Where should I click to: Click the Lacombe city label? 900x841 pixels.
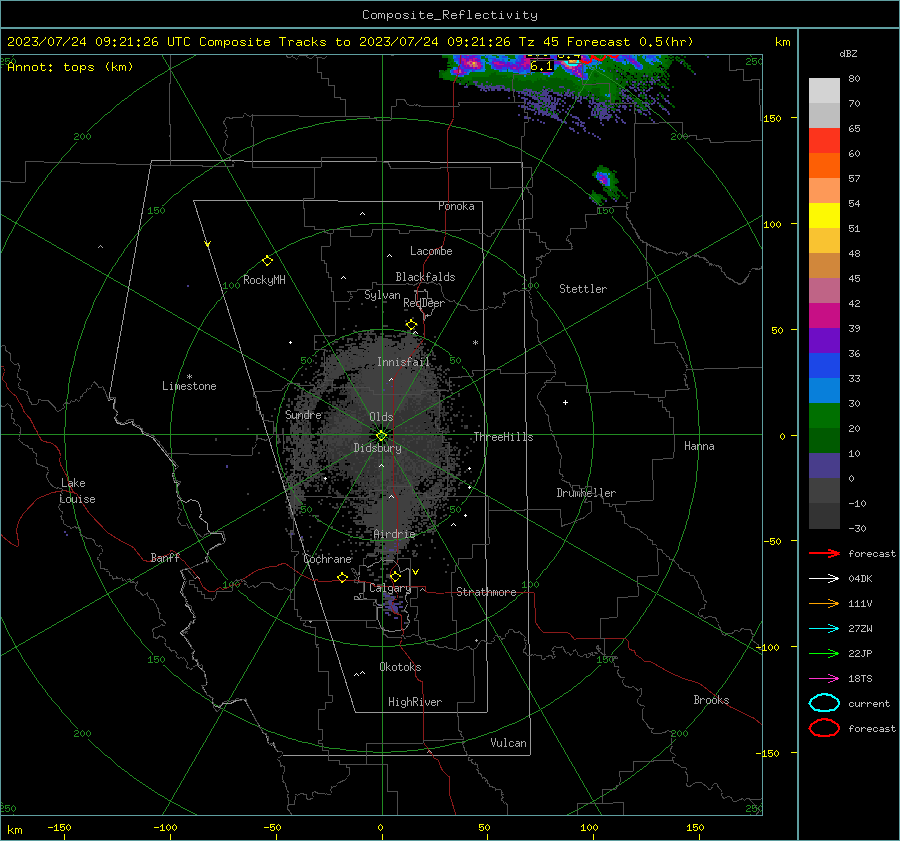coord(431,251)
